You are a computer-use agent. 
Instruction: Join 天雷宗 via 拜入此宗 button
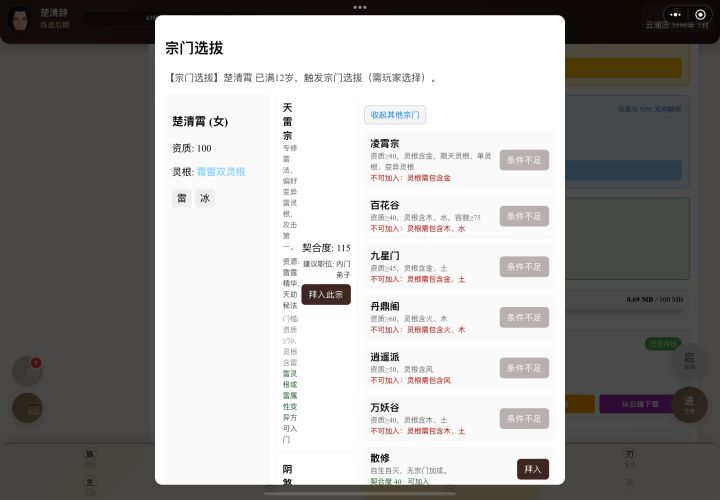point(326,294)
